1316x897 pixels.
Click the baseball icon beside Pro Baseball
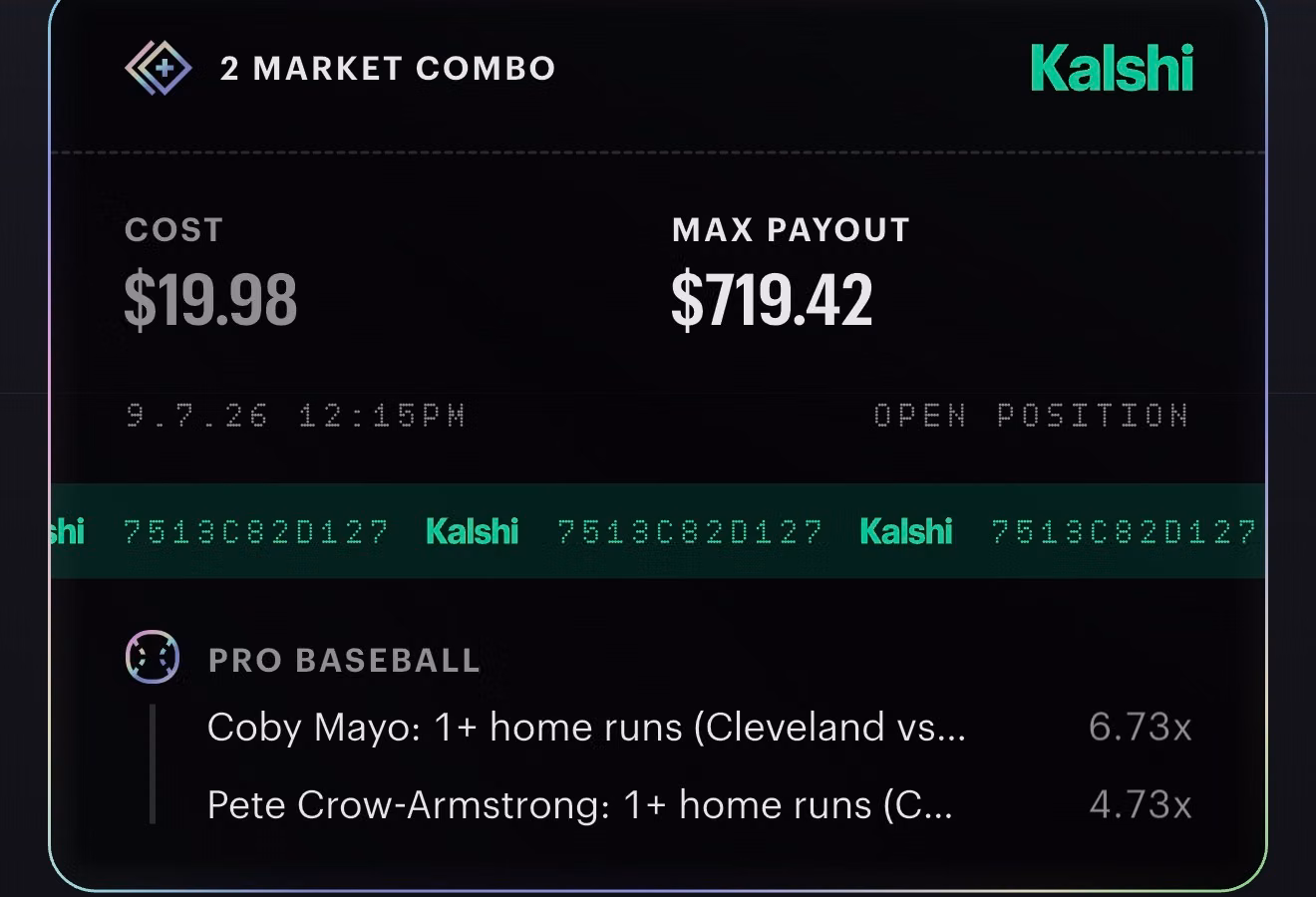pos(153,658)
